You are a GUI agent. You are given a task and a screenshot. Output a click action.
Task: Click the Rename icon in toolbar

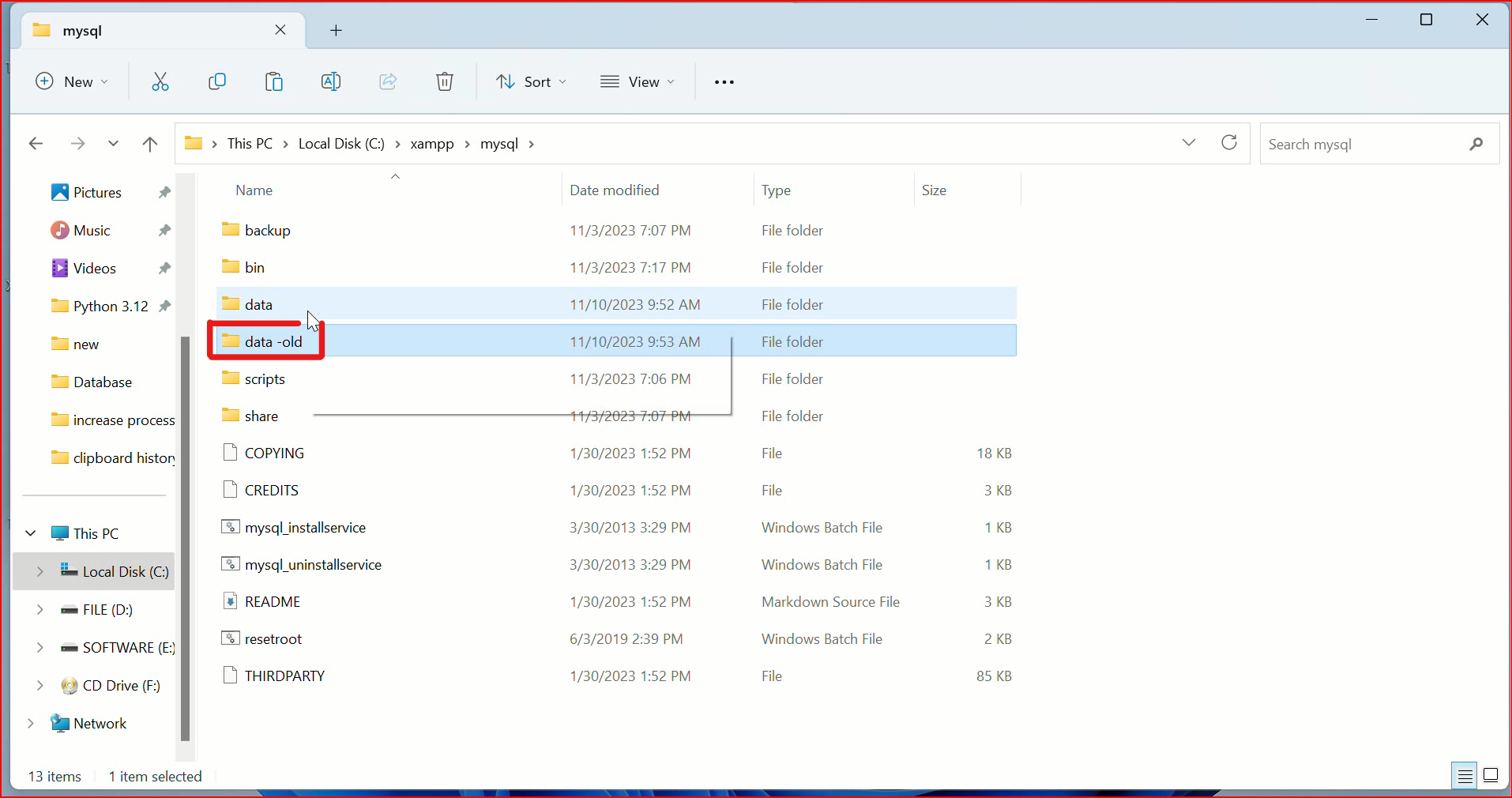(331, 81)
